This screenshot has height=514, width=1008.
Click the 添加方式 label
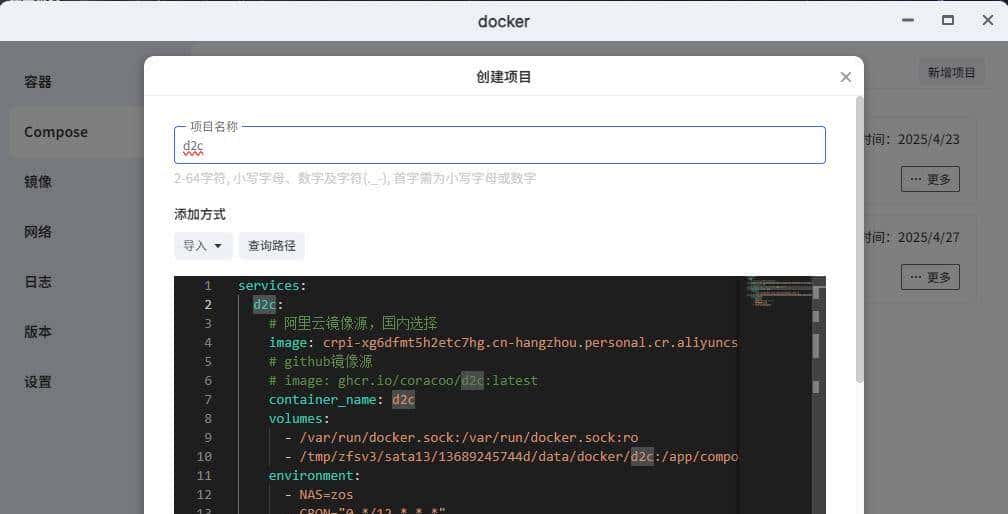(200, 215)
